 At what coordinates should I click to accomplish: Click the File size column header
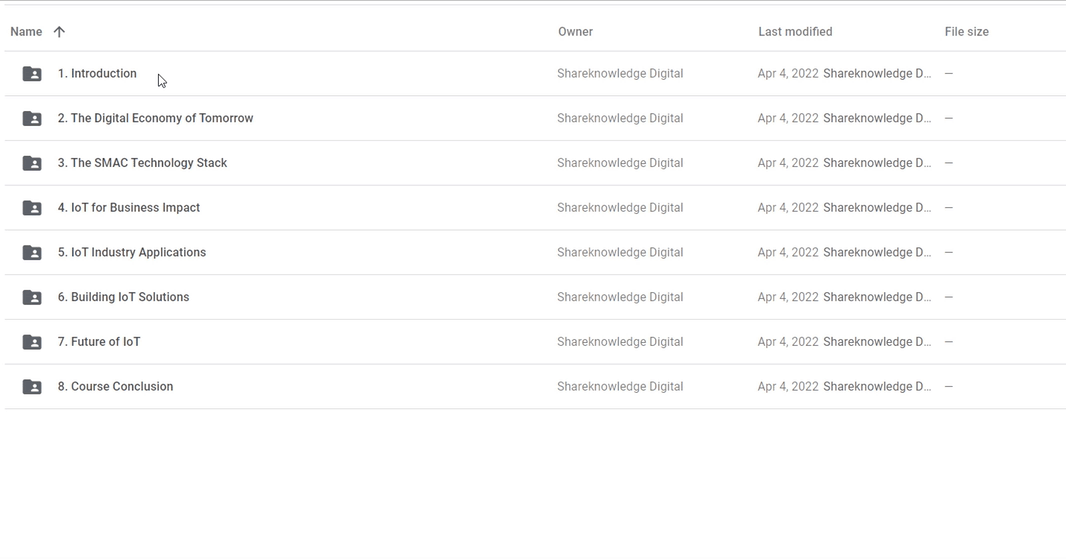966,32
